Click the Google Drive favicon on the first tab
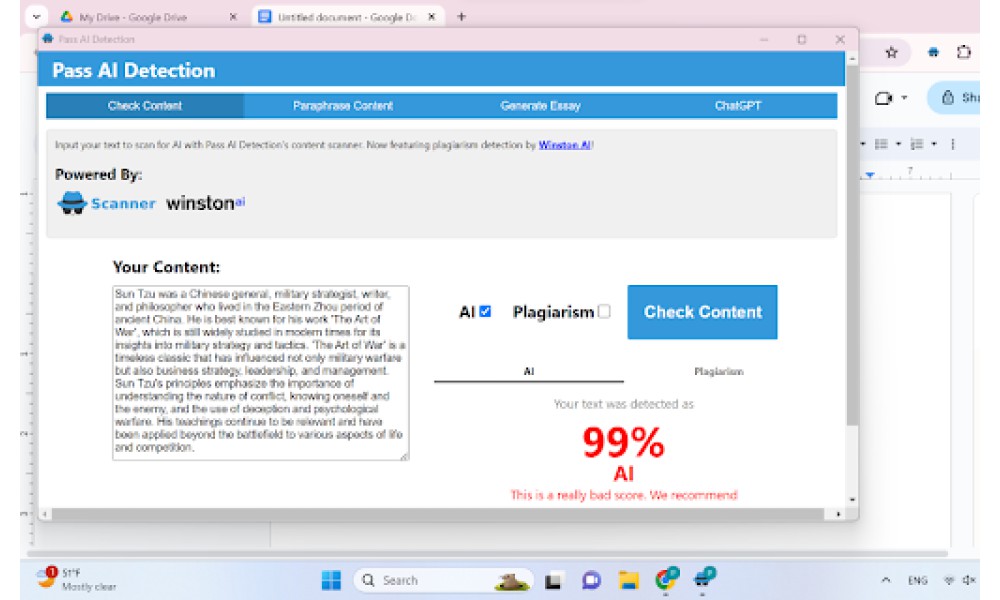The width and height of the screenshot is (1000, 600). pos(66,17)
